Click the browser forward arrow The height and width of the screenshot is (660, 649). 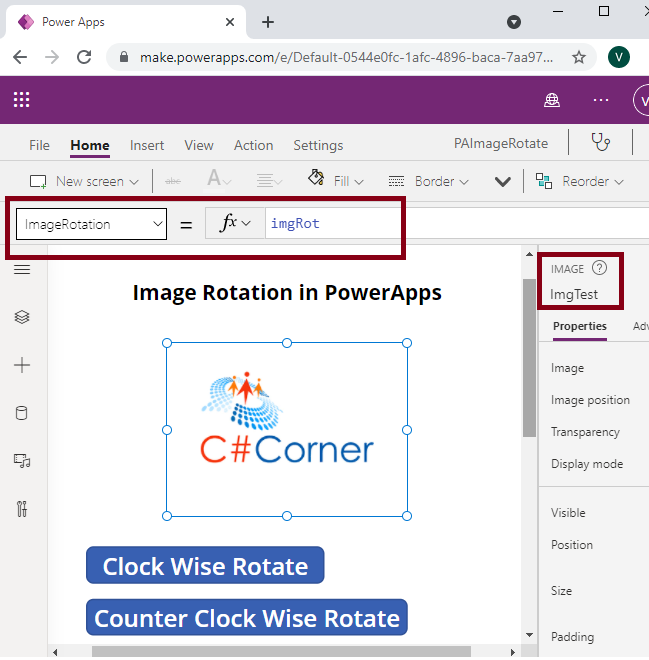tap(52, 57)
